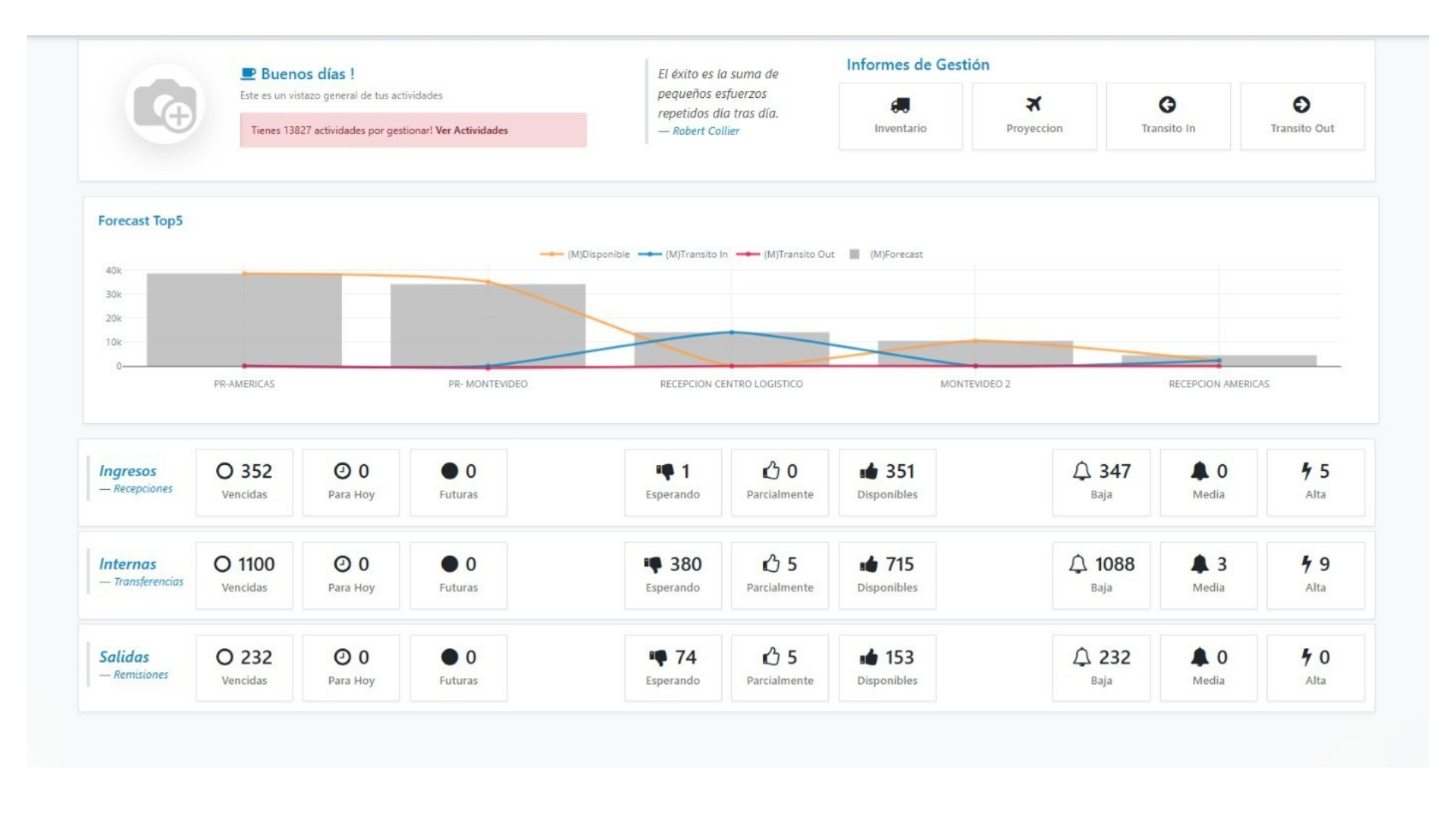Click the lightning Alta icon in Salidas row
Viewport: 1456px width, 819px height.
tap(1306, 657)
